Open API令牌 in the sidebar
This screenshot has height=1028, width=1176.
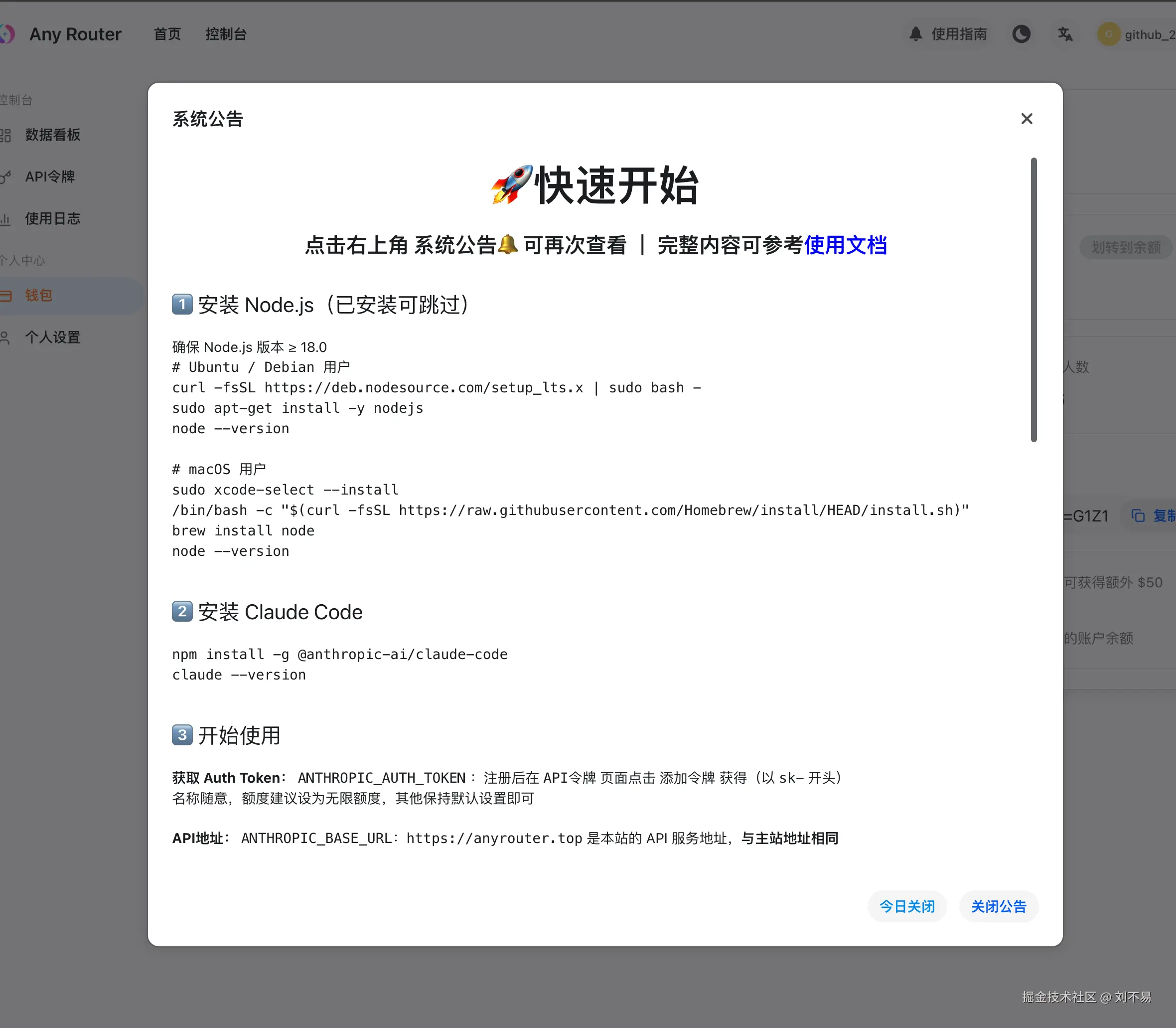[x=50, y=176]
